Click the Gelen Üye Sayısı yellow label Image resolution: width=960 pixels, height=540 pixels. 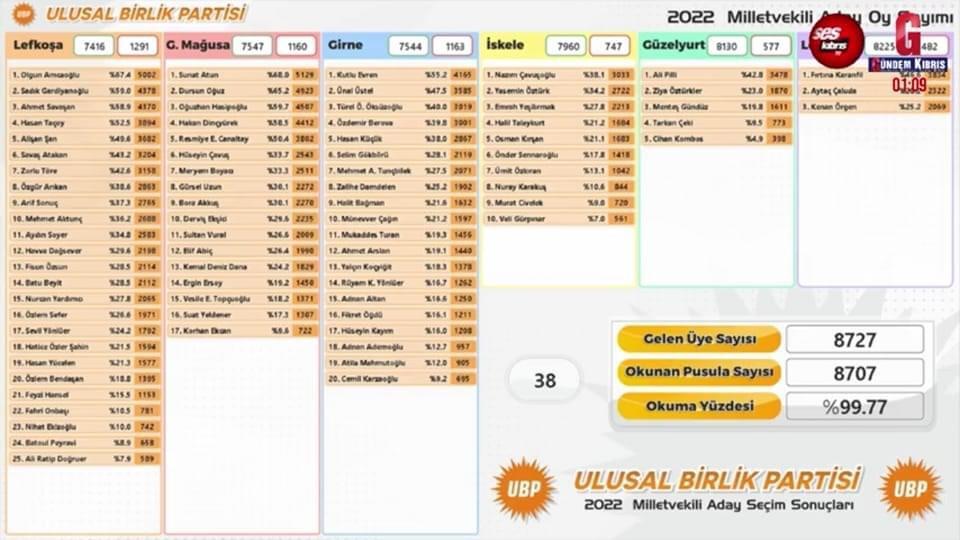[x=698, y=340]
